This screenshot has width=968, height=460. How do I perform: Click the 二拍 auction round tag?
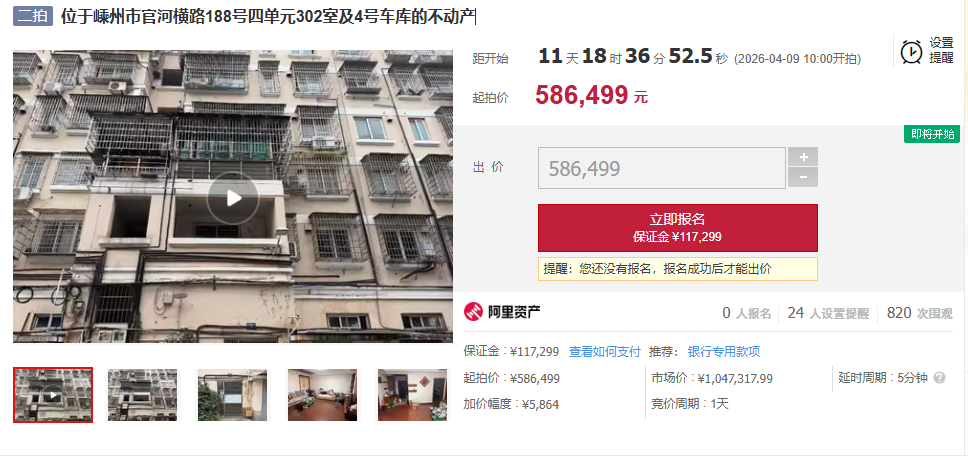[x=33, y=17]
